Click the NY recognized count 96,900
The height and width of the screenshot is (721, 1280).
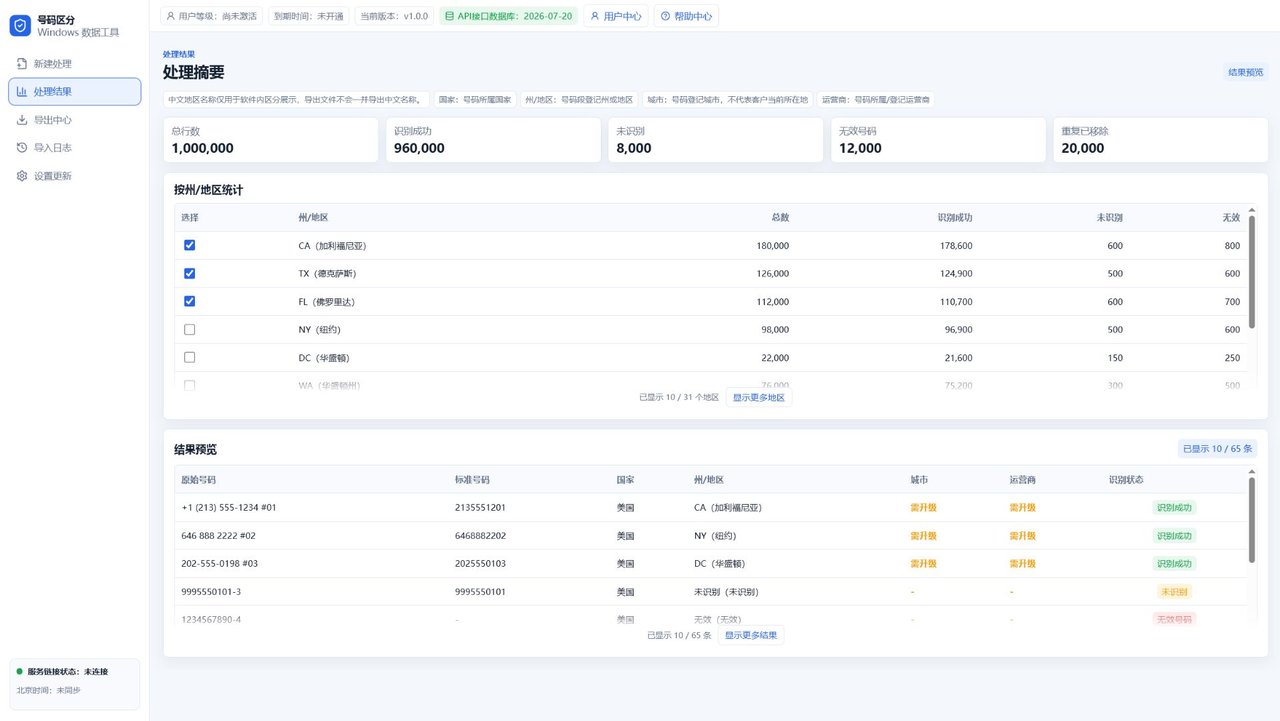[x=958, y=330]
